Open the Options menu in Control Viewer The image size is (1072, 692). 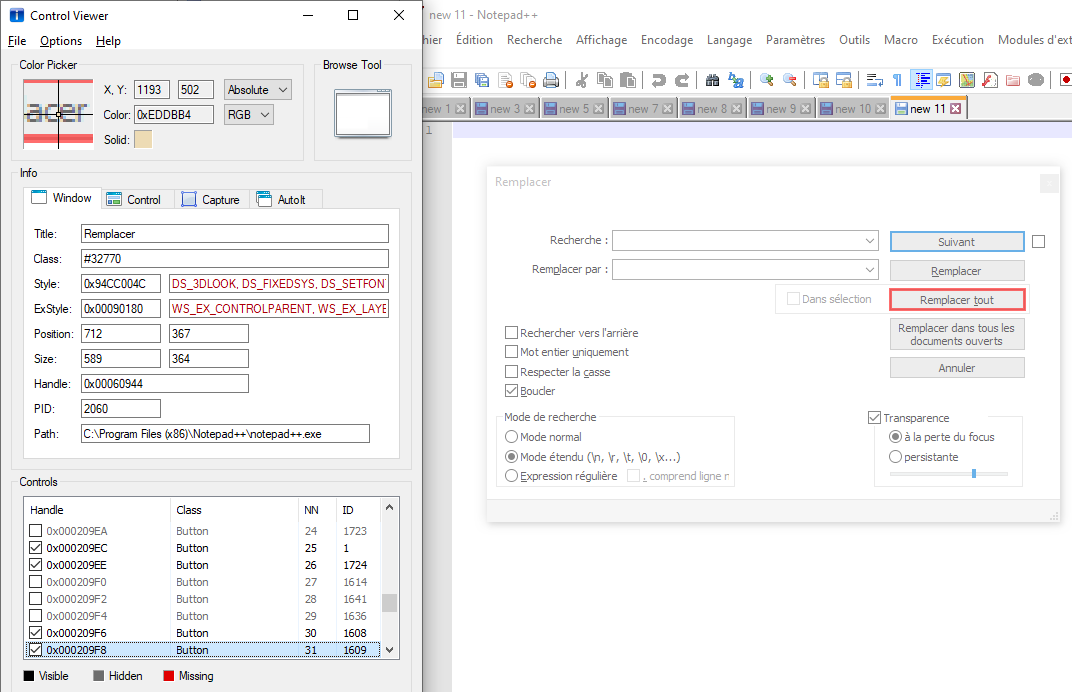(x=61, y=41)
